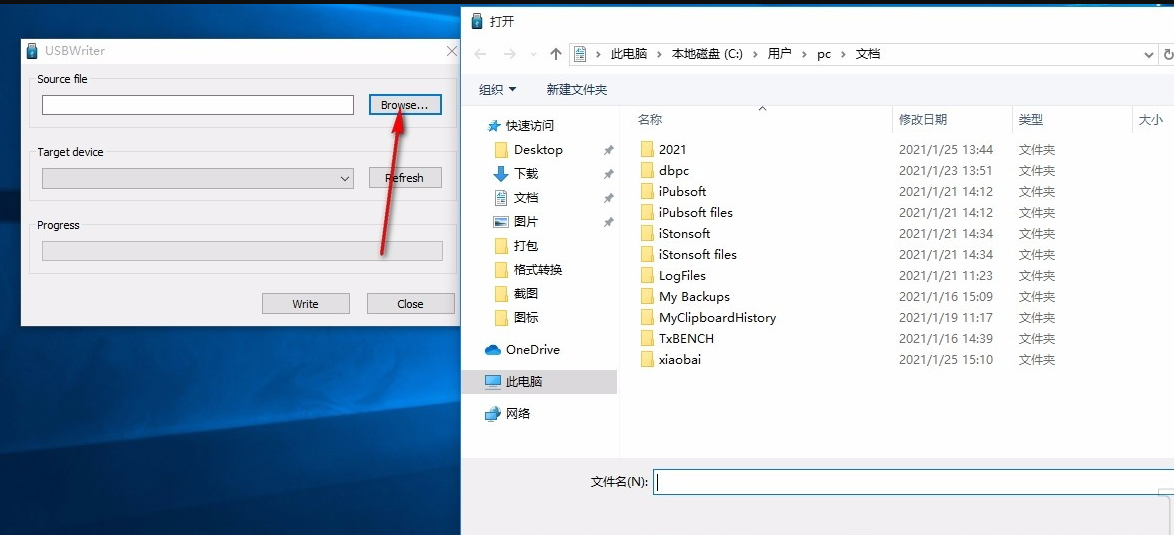The width and height of the screenshot is (1174, 535).
Task: Select the dbpc folder
Action: [674, 171]
